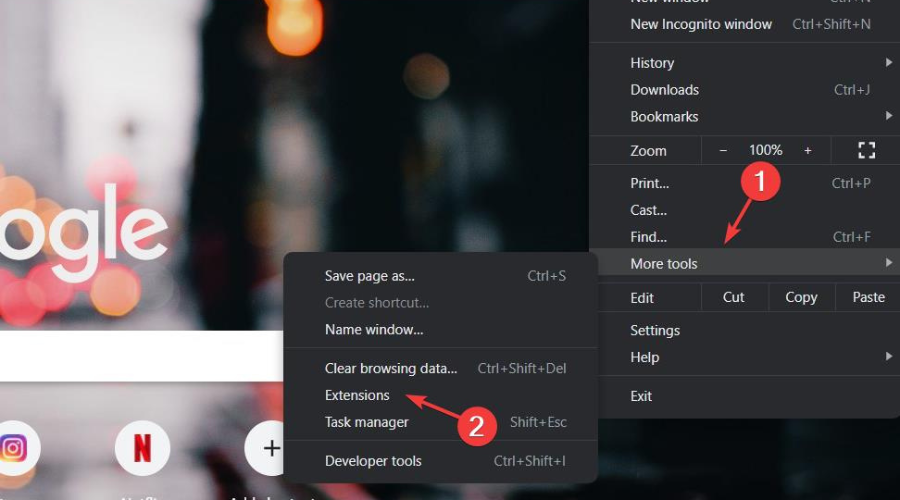
Task: Click Cut in the Edit row
Action: pyautogui.click(x=734, y=297)
